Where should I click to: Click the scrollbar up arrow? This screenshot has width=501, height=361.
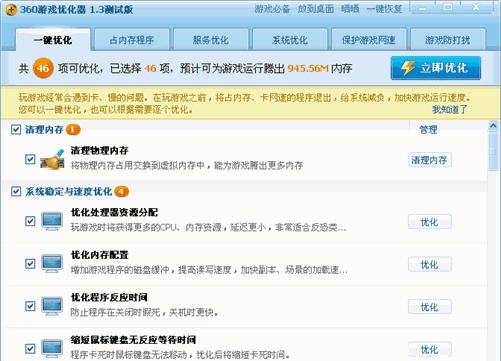pos(493,126)
